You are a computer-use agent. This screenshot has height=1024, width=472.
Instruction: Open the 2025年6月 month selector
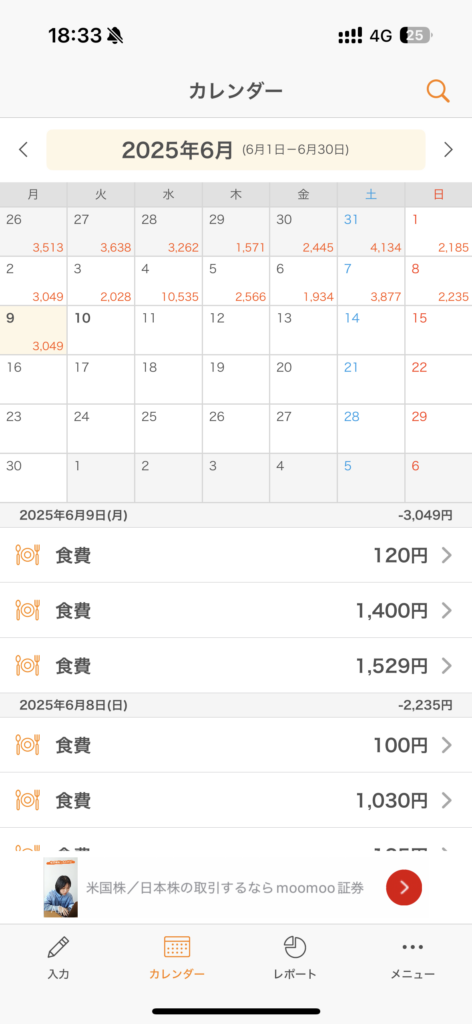[236, 150]
